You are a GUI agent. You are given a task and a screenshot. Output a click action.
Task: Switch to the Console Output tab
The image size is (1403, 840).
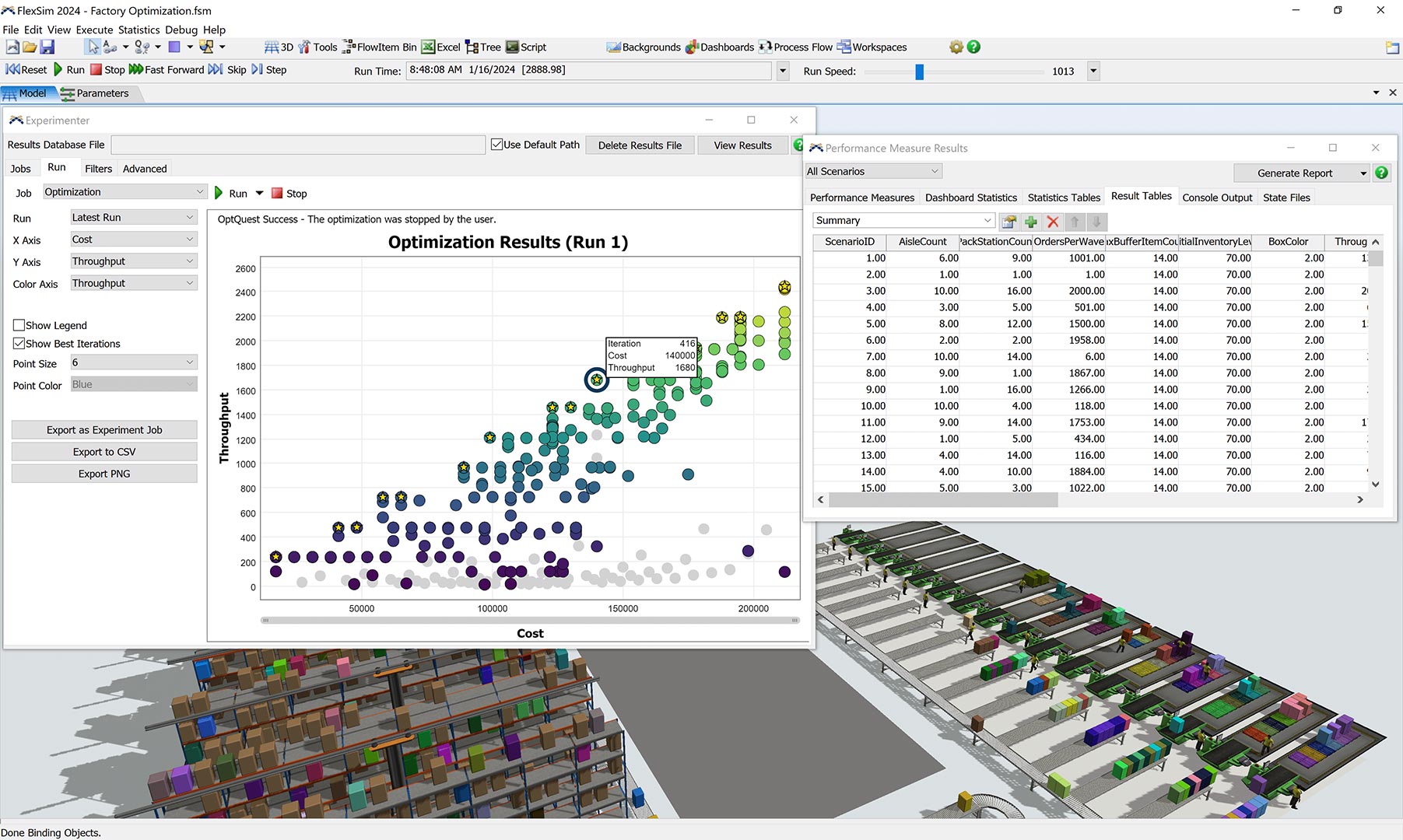[x=1217, y=198]
